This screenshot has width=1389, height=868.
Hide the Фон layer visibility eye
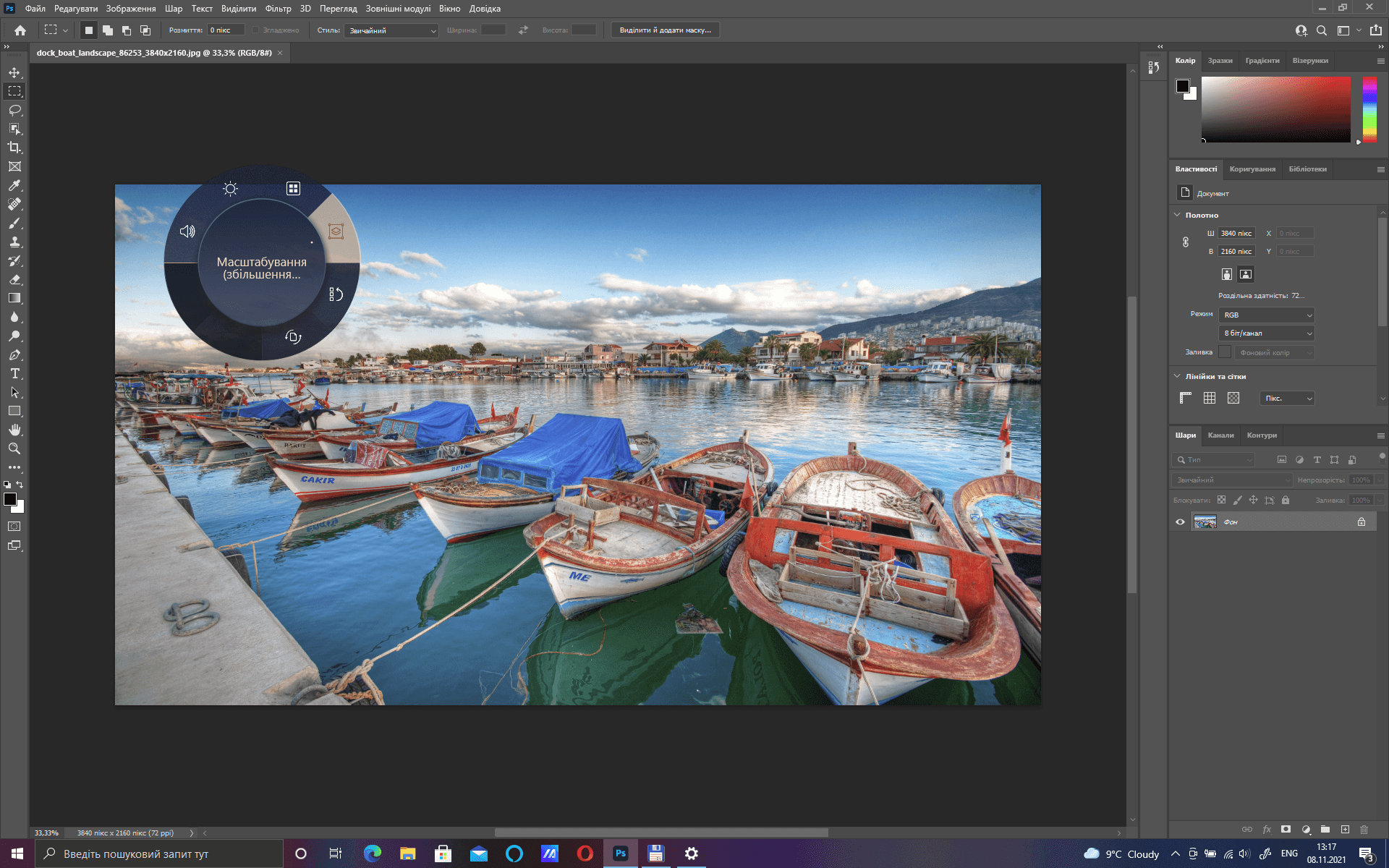[1180, 522]
